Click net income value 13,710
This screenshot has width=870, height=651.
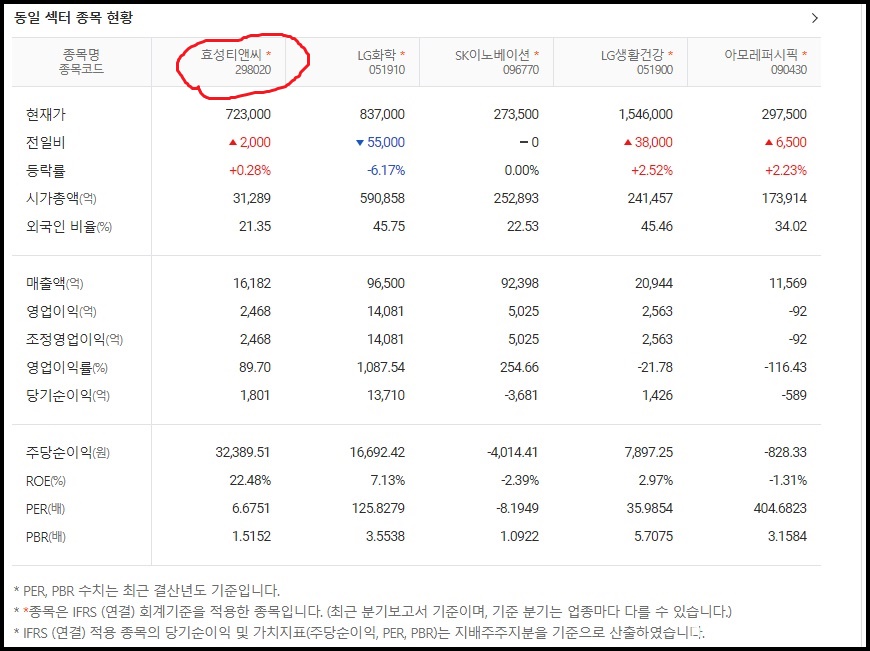[x=386, y=395]
